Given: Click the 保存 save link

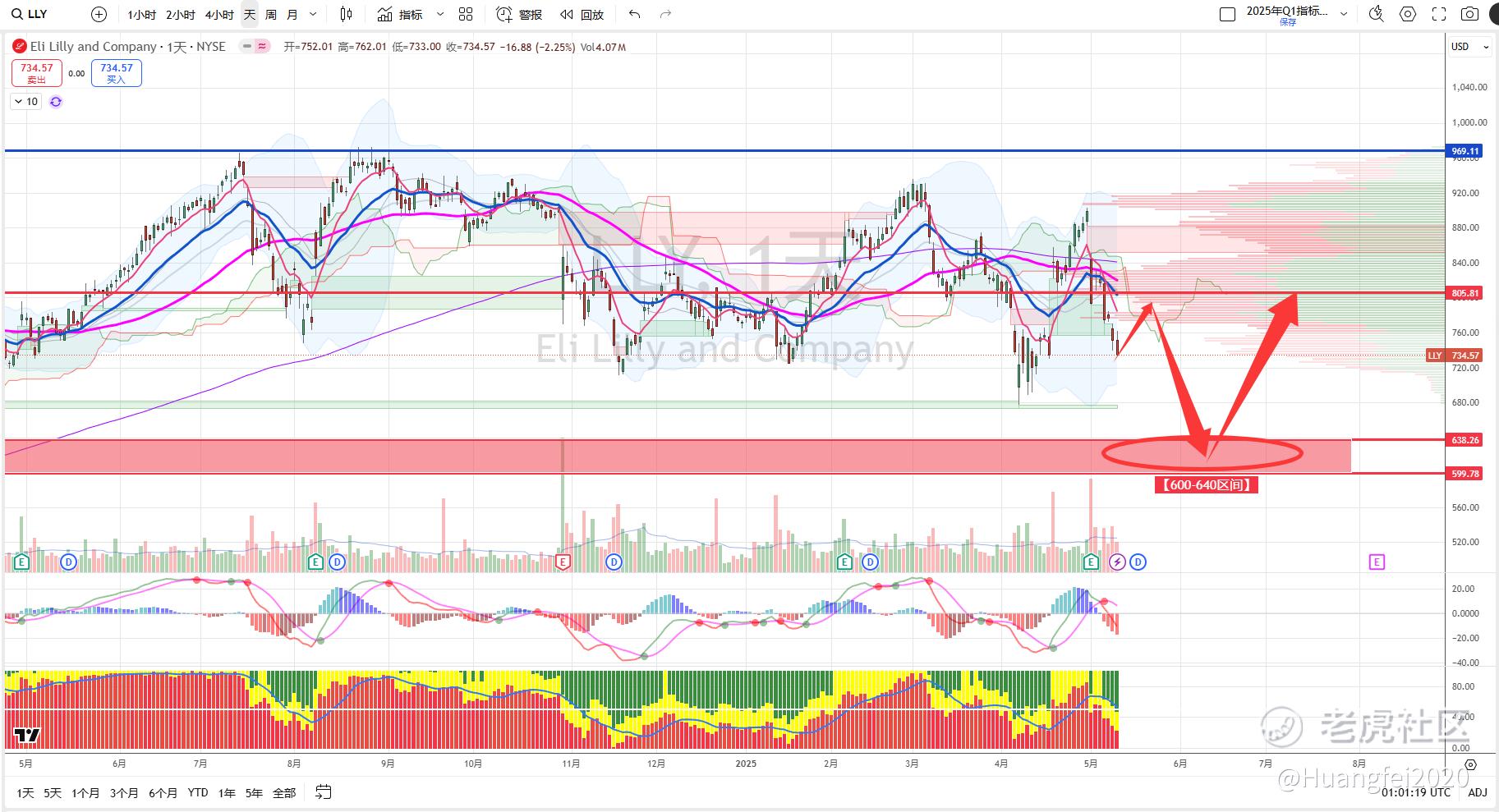Looking at the screenshot, I should [x=1287, y=23].
